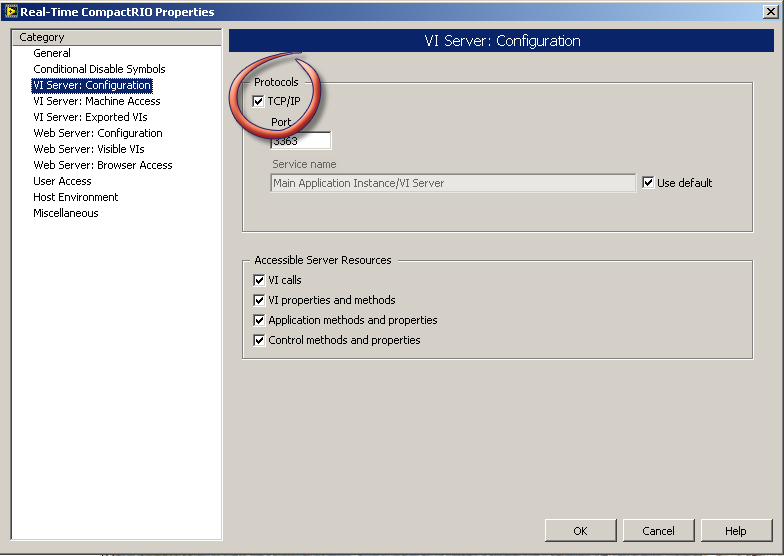Viewport: 784px width, 556px height.
Task: Click the Service name text field
Action: [x=453, y=183]
